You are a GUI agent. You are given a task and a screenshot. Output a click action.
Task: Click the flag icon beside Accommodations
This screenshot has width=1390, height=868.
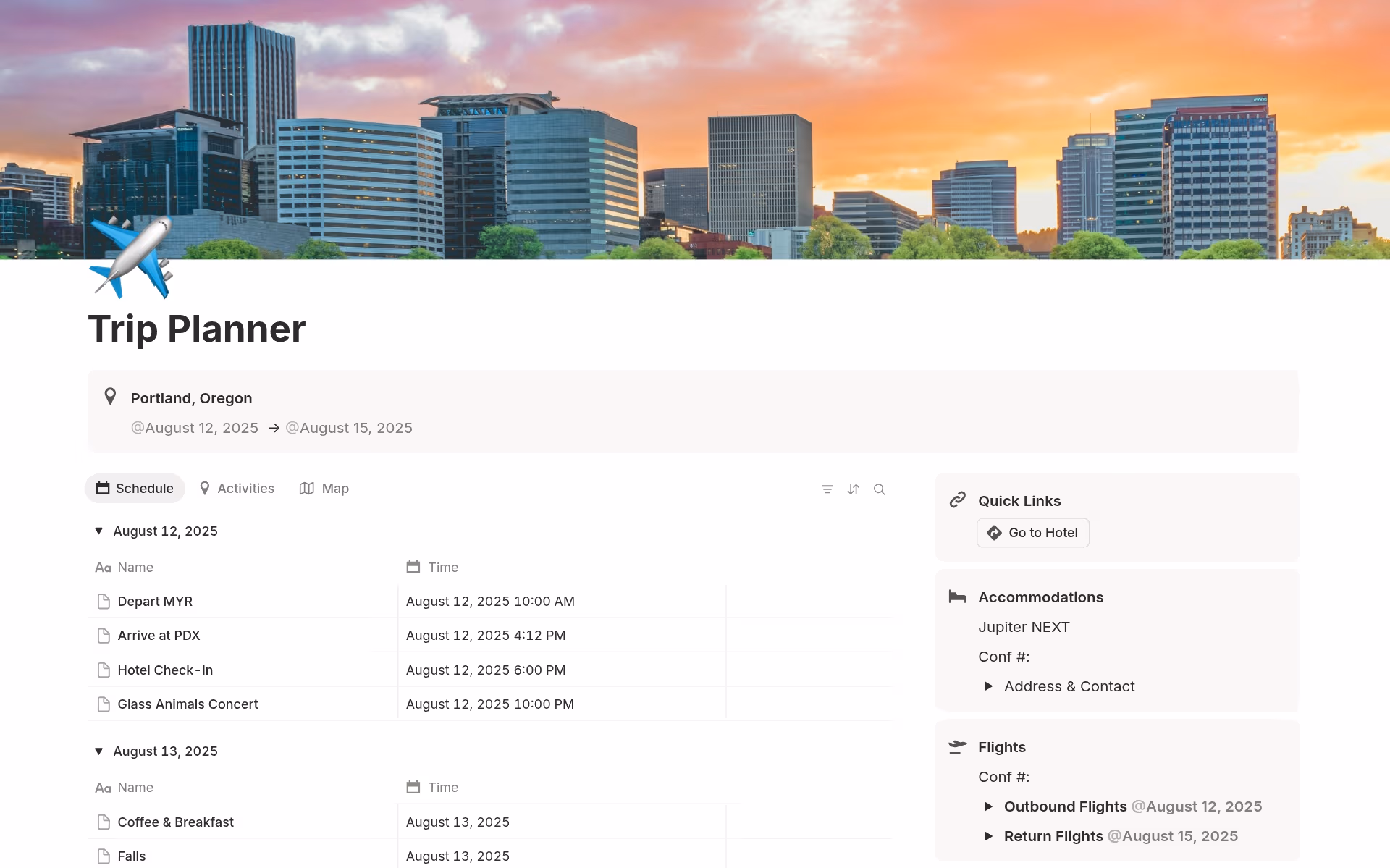pos(958,597)
